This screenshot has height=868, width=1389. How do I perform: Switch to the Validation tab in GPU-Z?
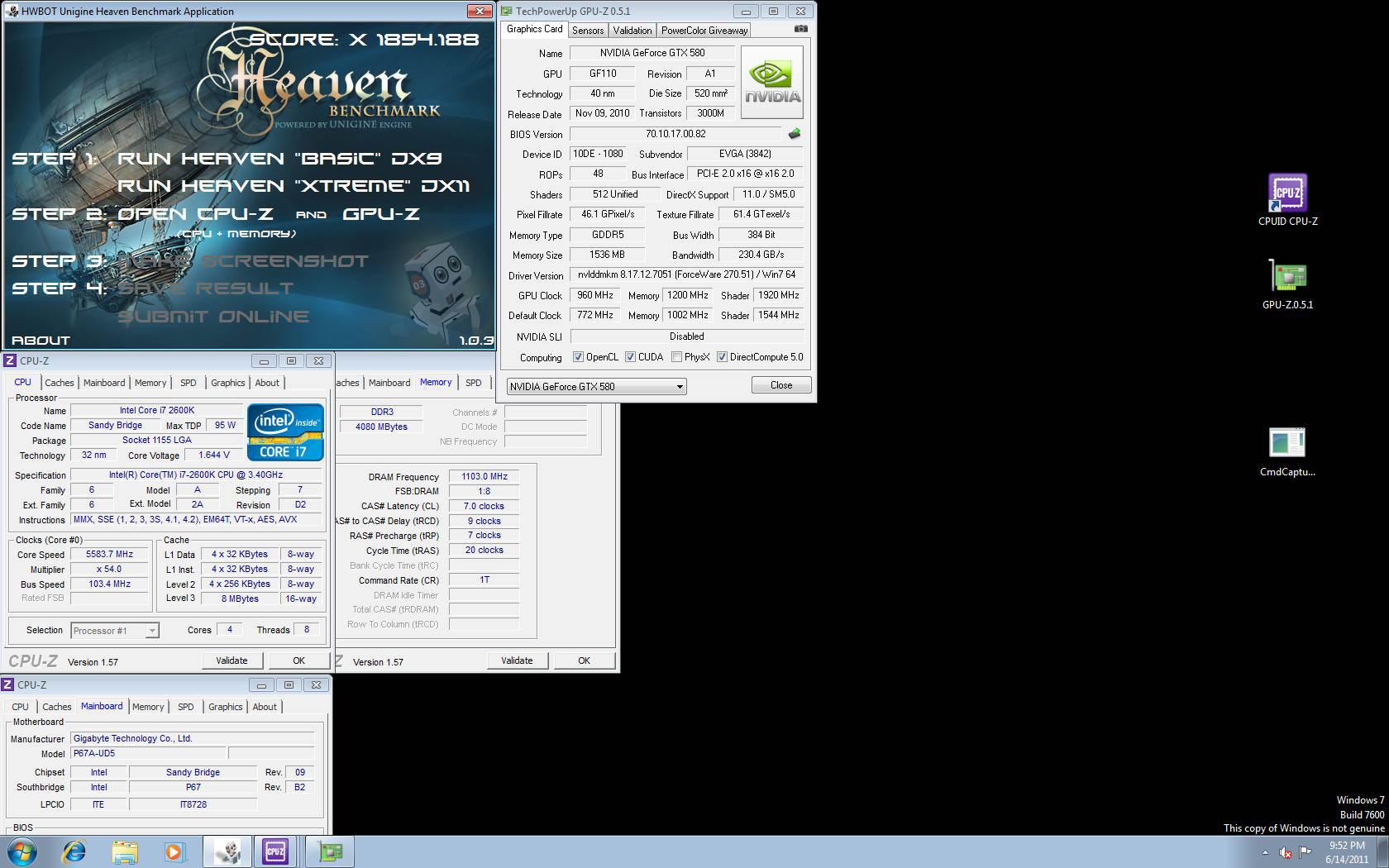tap(632, 30)
